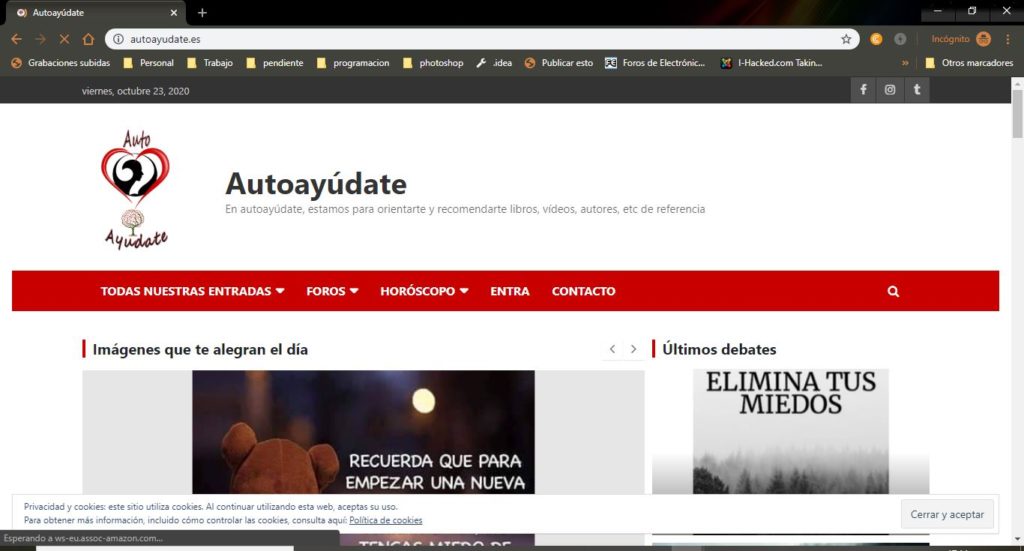Viewport: 1024px width, 551px height.
Task: Click the Autoayúdate site title
Action: pyautogui.click(x=316, y=184)
